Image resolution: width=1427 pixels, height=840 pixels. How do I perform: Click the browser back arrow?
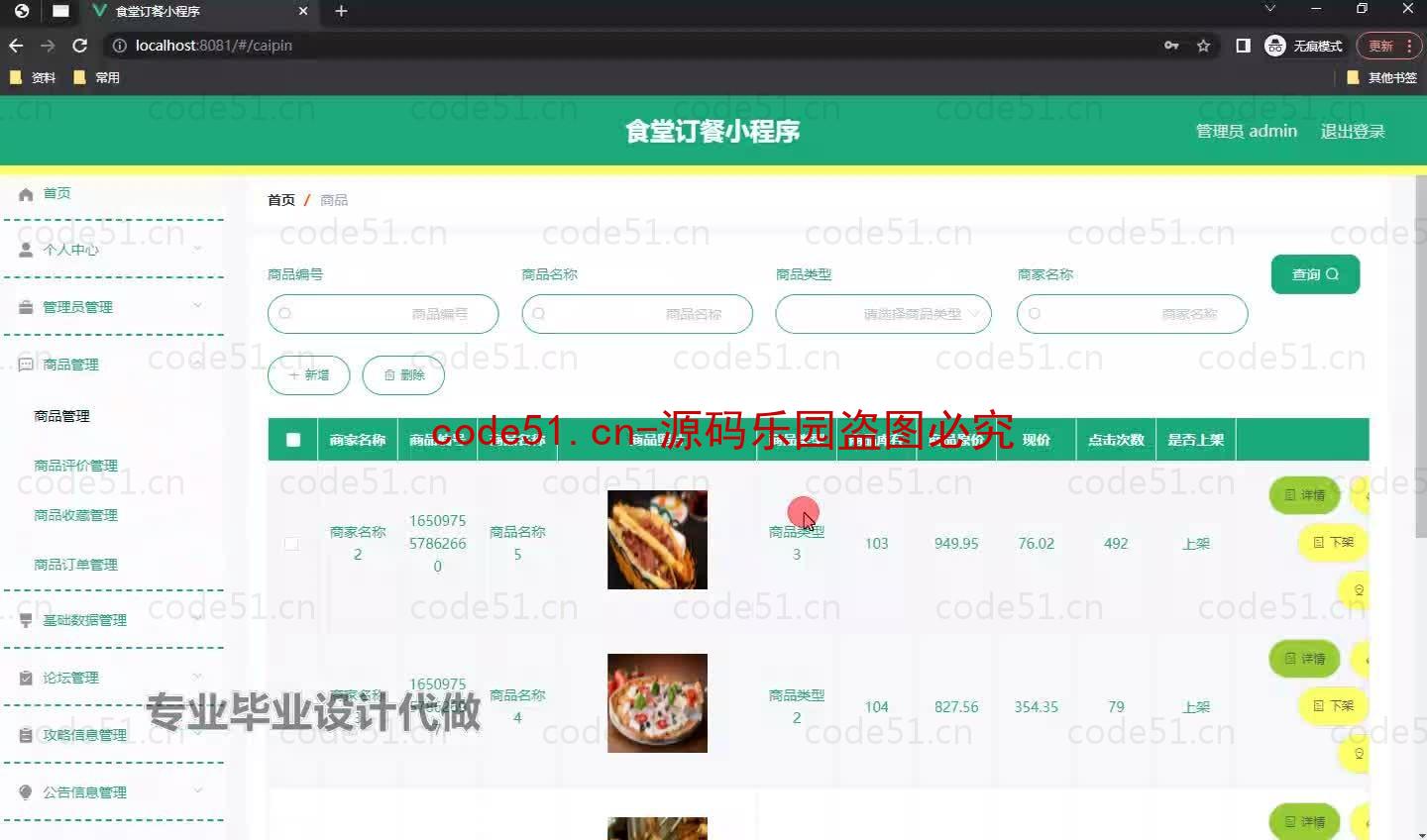point(16,46)
